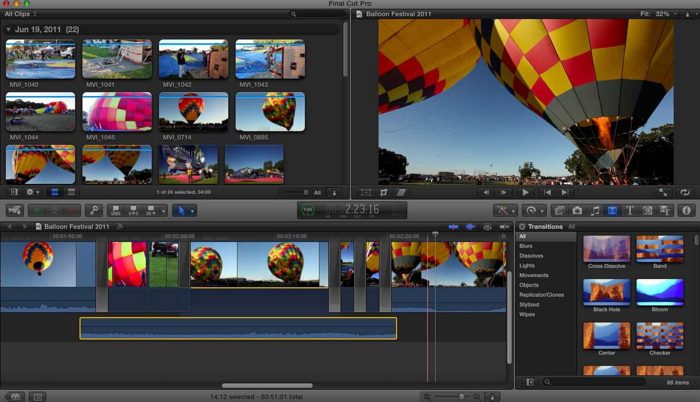
Task: Switch event browser to filmstrip view
Action: click(x=55, y=192)
